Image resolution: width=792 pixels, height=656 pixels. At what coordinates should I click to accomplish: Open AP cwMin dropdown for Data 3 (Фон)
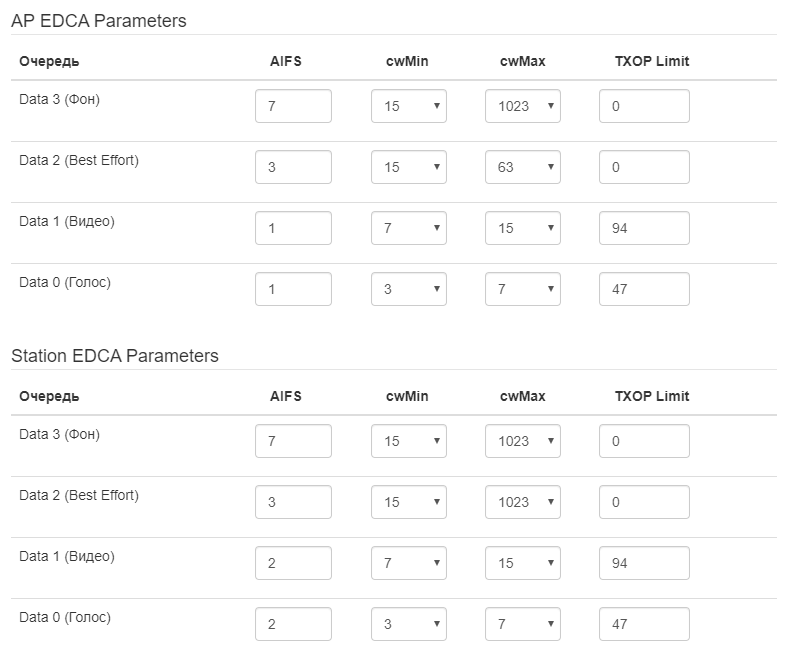(408, 106)
